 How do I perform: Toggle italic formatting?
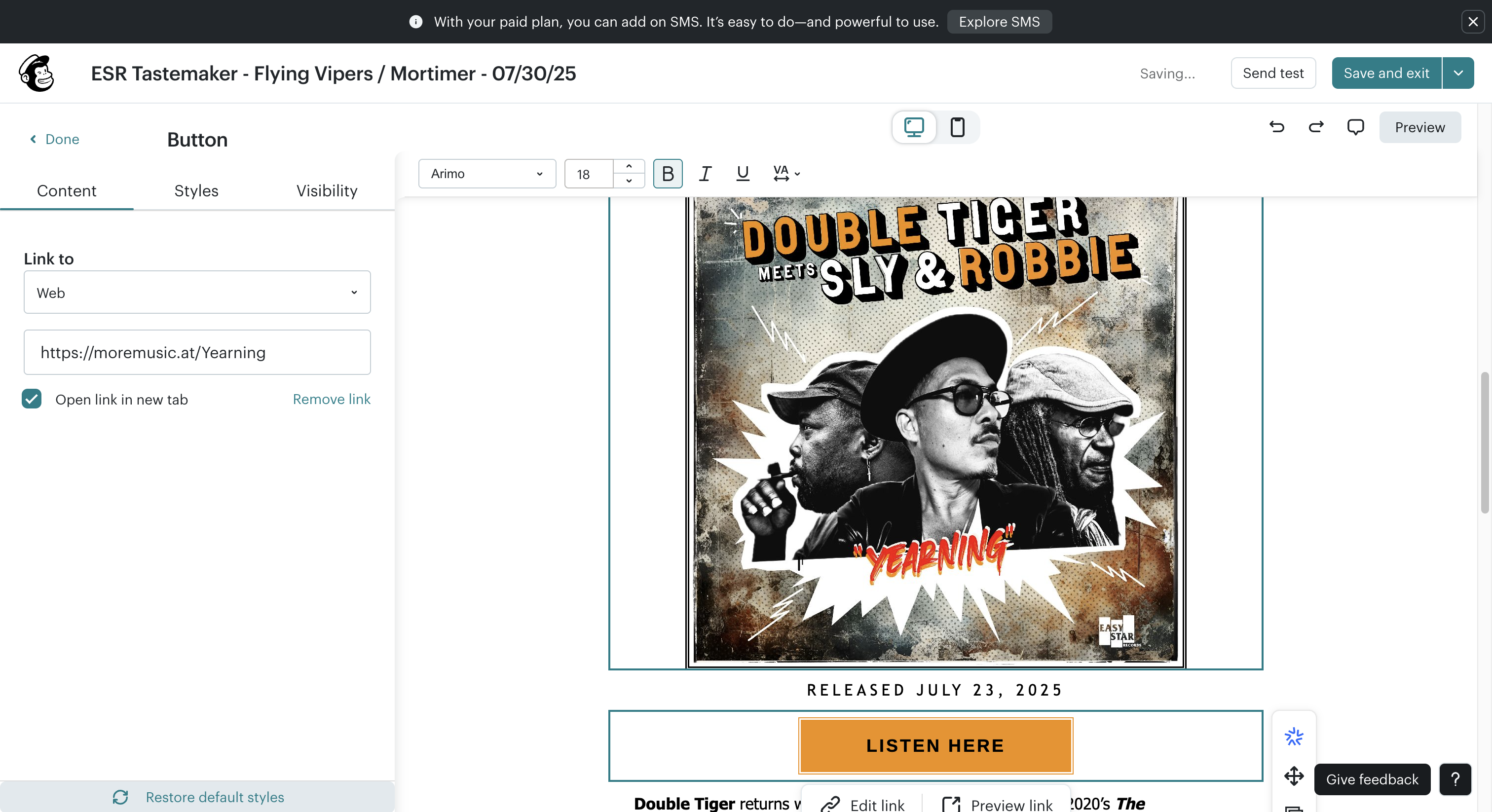pos(705,173)
